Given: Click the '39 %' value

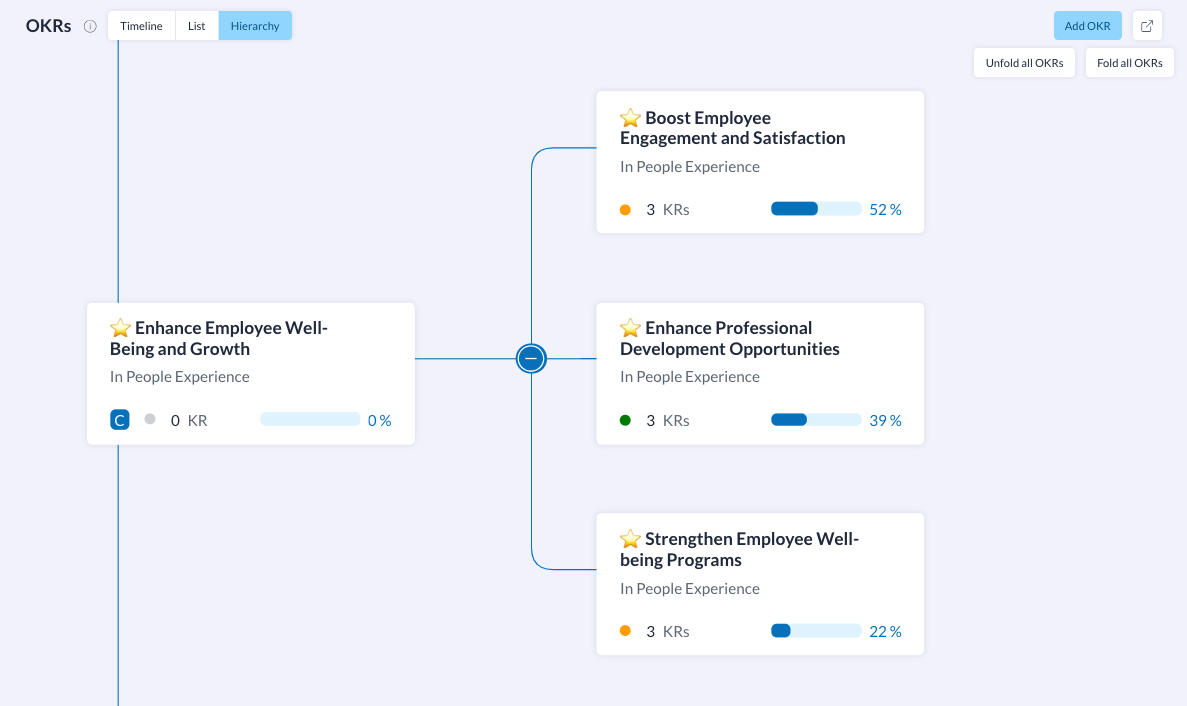Looking at the screenshot, I should tap(886, 421).
